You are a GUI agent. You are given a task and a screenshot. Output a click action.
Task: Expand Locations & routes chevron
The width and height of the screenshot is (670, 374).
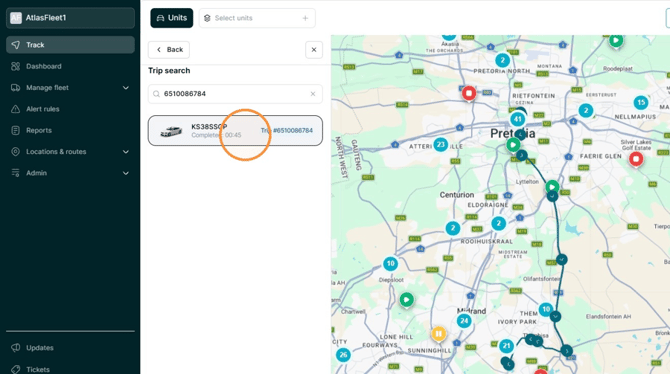click(126, 152)
